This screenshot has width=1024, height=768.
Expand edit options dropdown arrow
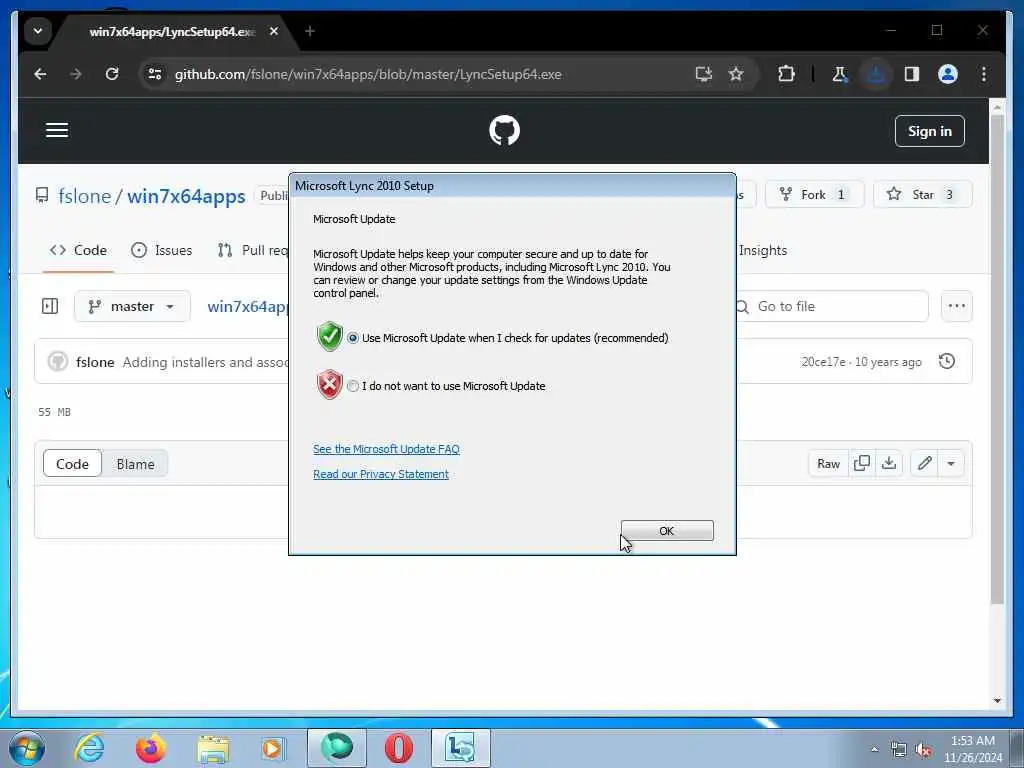[x=951, y=464]
